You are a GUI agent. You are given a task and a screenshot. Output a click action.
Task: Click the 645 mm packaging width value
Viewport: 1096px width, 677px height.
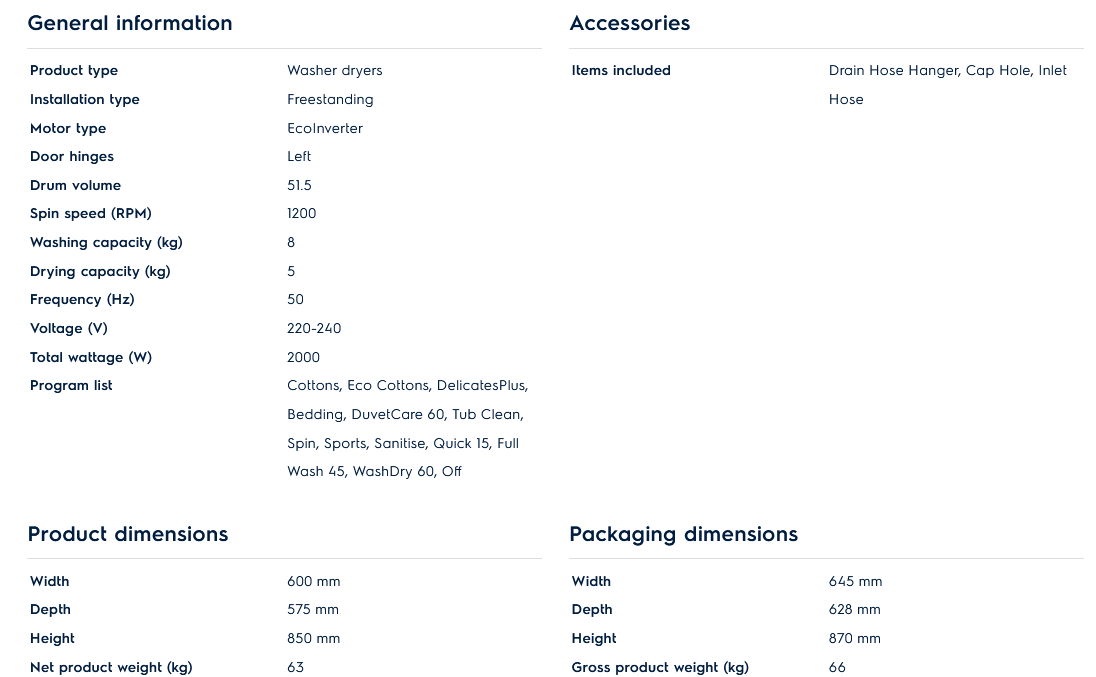pos(855,581)
